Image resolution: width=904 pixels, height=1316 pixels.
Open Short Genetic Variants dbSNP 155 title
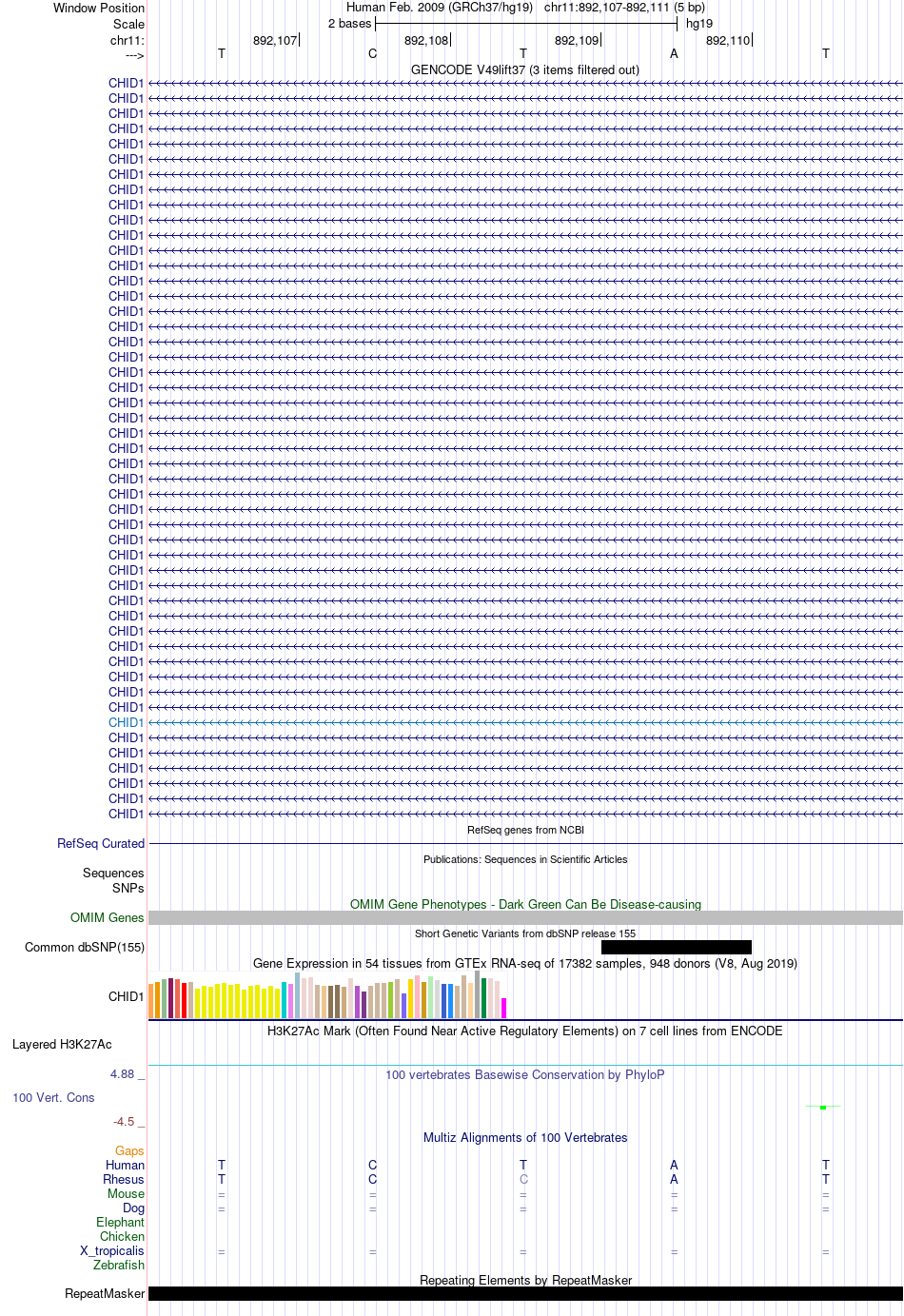[525, 933]
